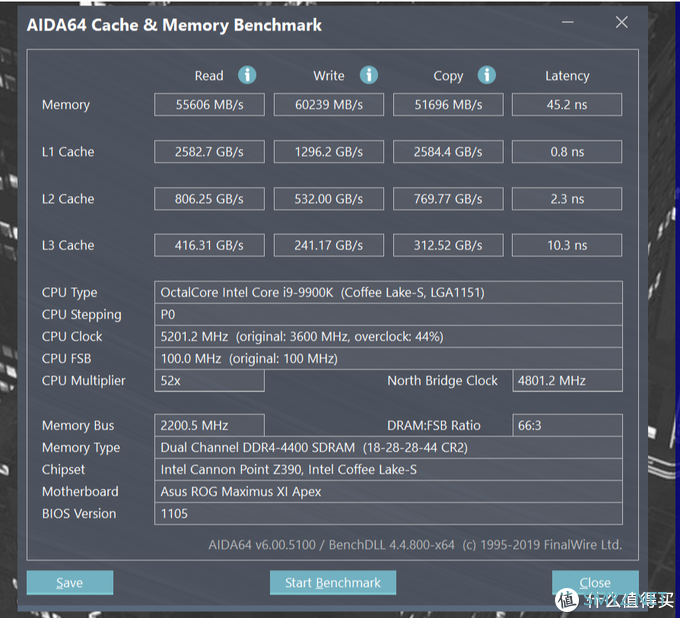Select Memory latency value 45.2 ns

coord(567,105)
